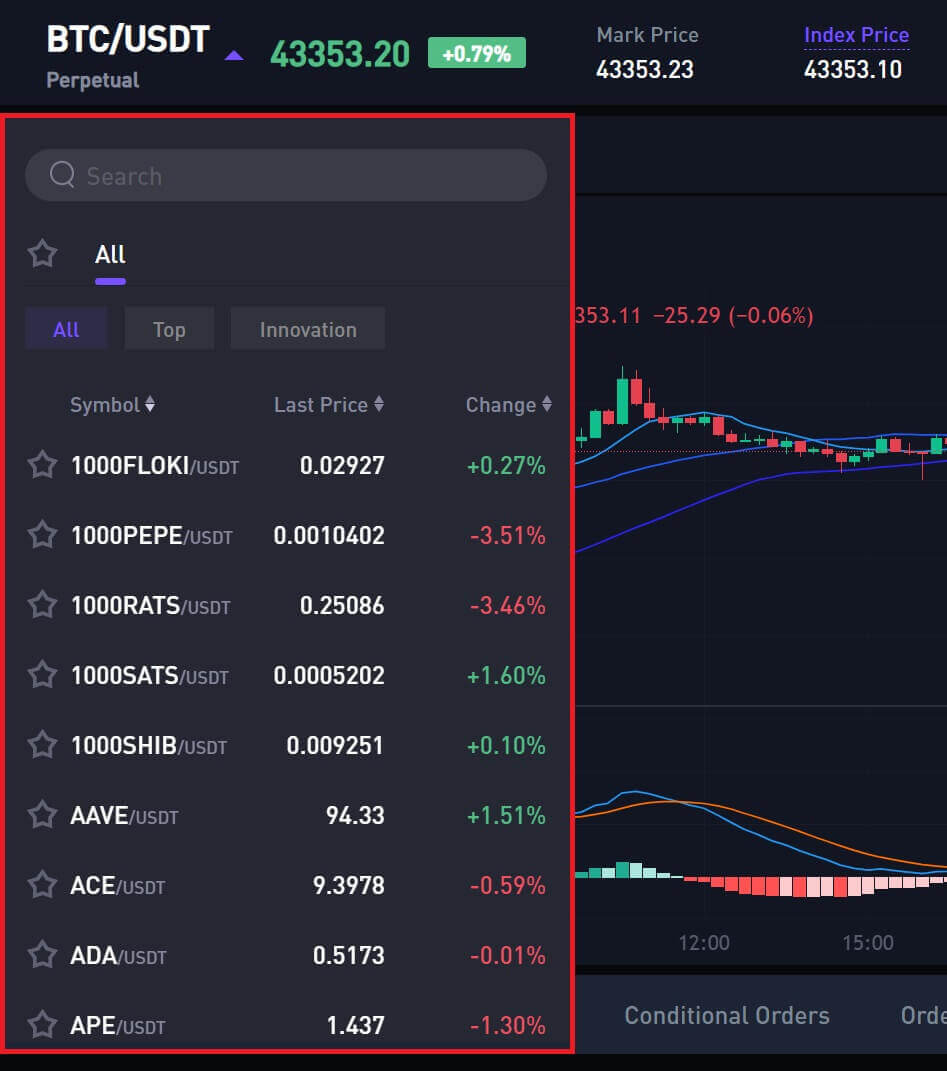Click the 43353.20 last price
Image resolution: width=947 pixels, height=1071 pixels.
(x=340, y=54)
